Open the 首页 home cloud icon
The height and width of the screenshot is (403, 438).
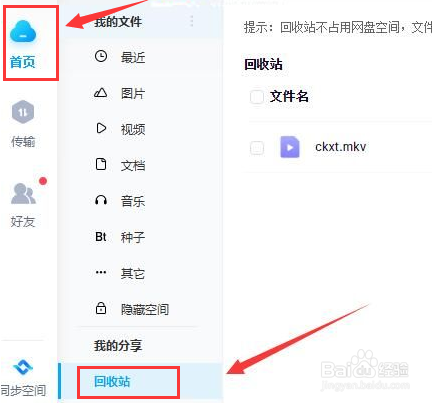(x=23, y=32)
